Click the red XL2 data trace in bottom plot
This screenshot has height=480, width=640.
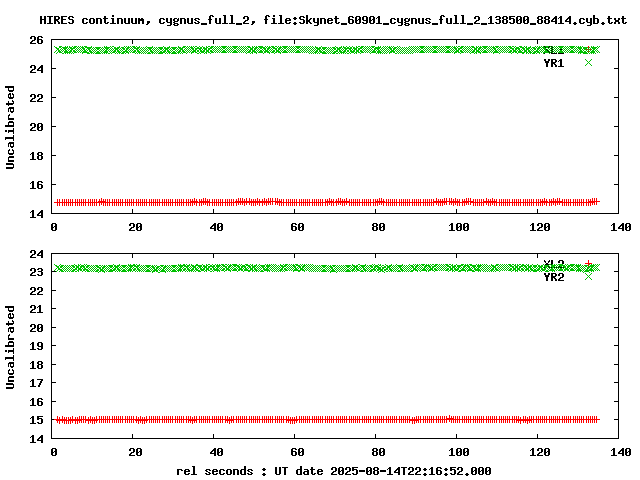327,420
